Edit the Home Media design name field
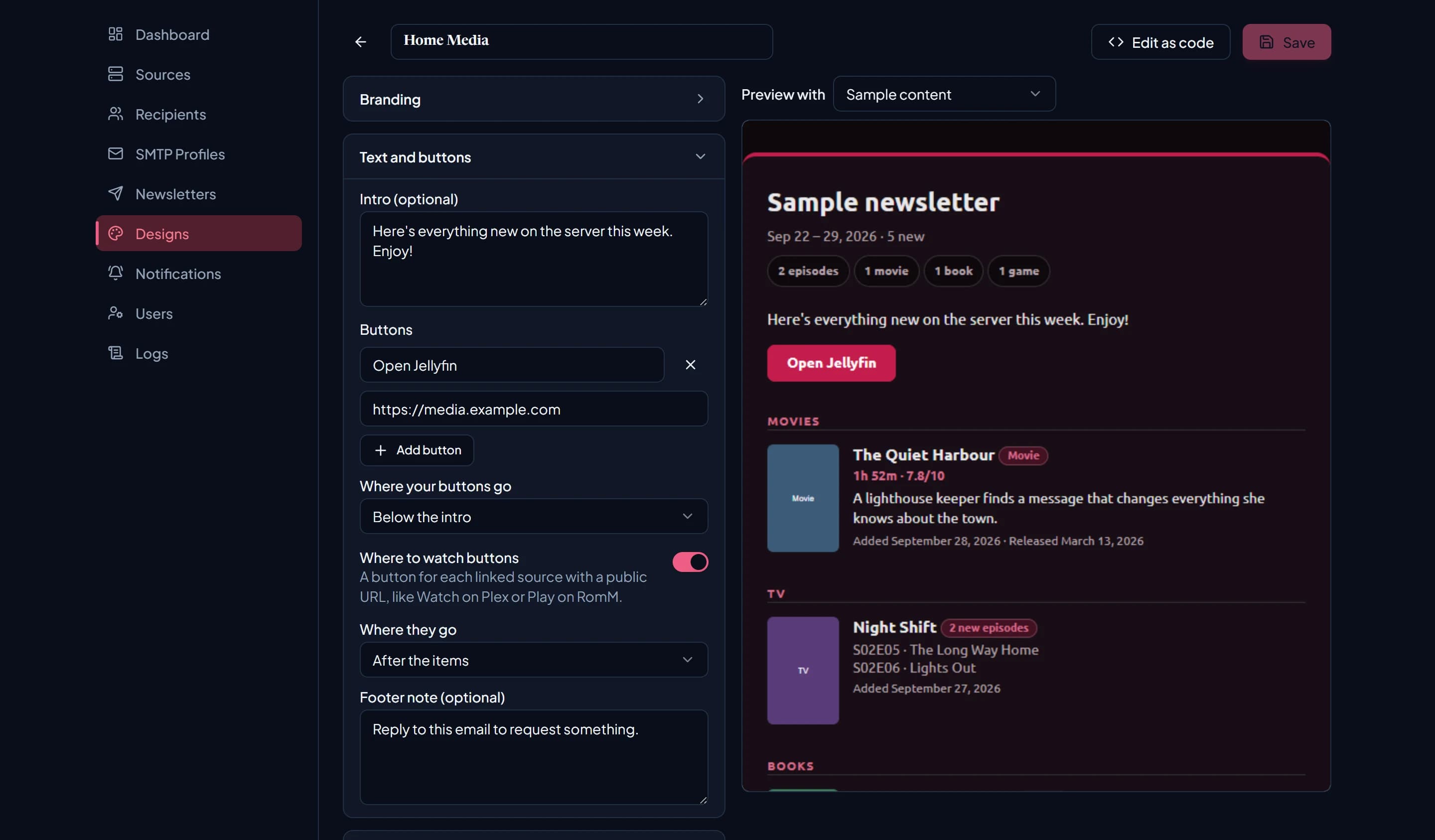 pyautogui.click(x=581, y=41)
